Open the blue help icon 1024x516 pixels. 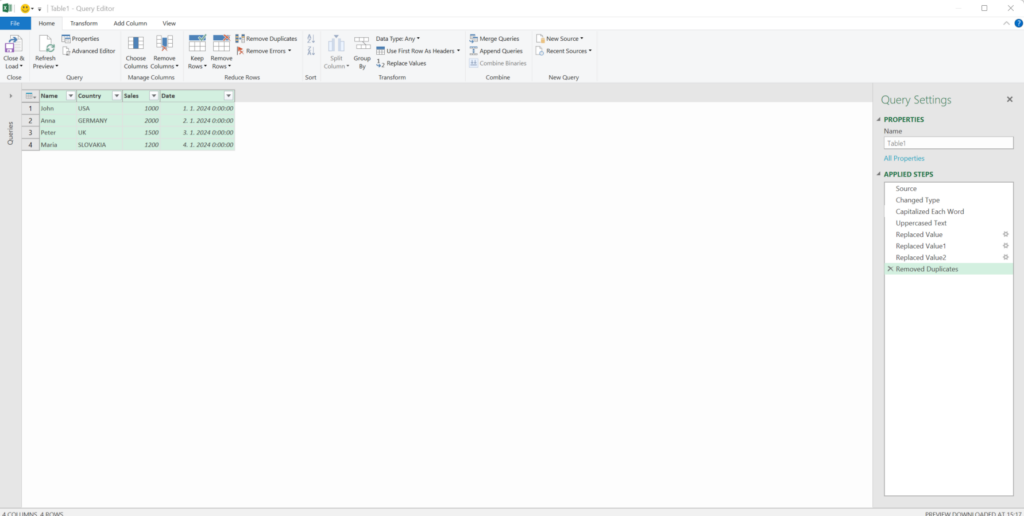tap(1018, 23)
